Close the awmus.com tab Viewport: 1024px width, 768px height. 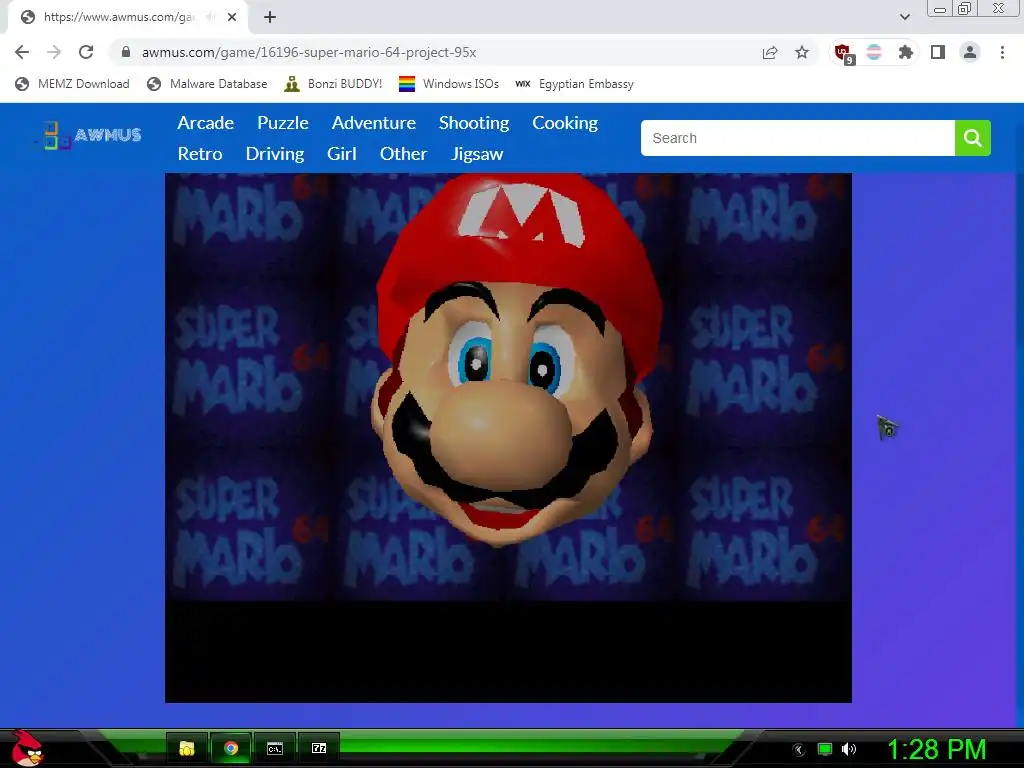(x=232, y=17)
